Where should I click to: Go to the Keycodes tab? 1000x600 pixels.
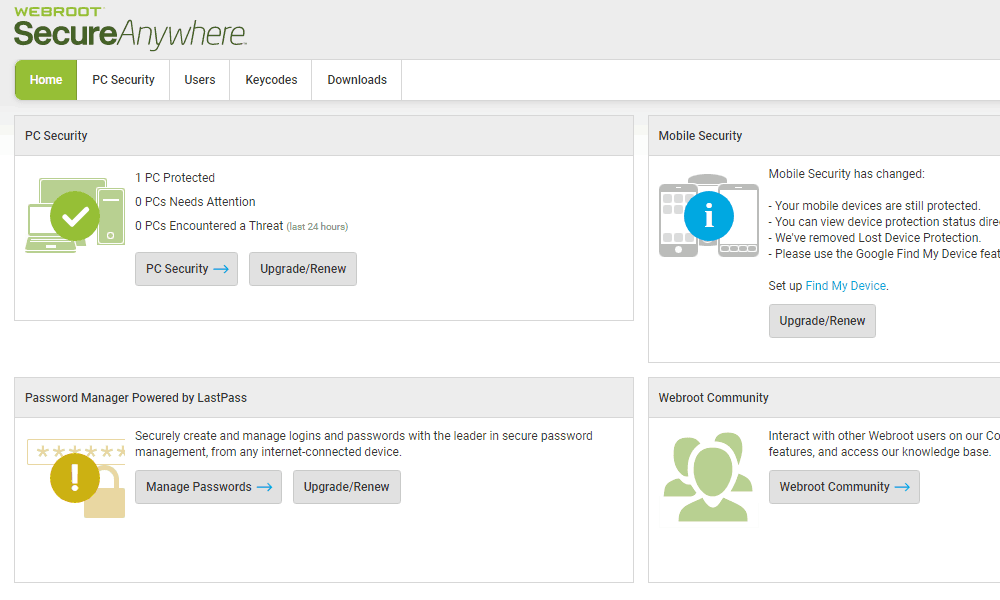click(271, 80)
